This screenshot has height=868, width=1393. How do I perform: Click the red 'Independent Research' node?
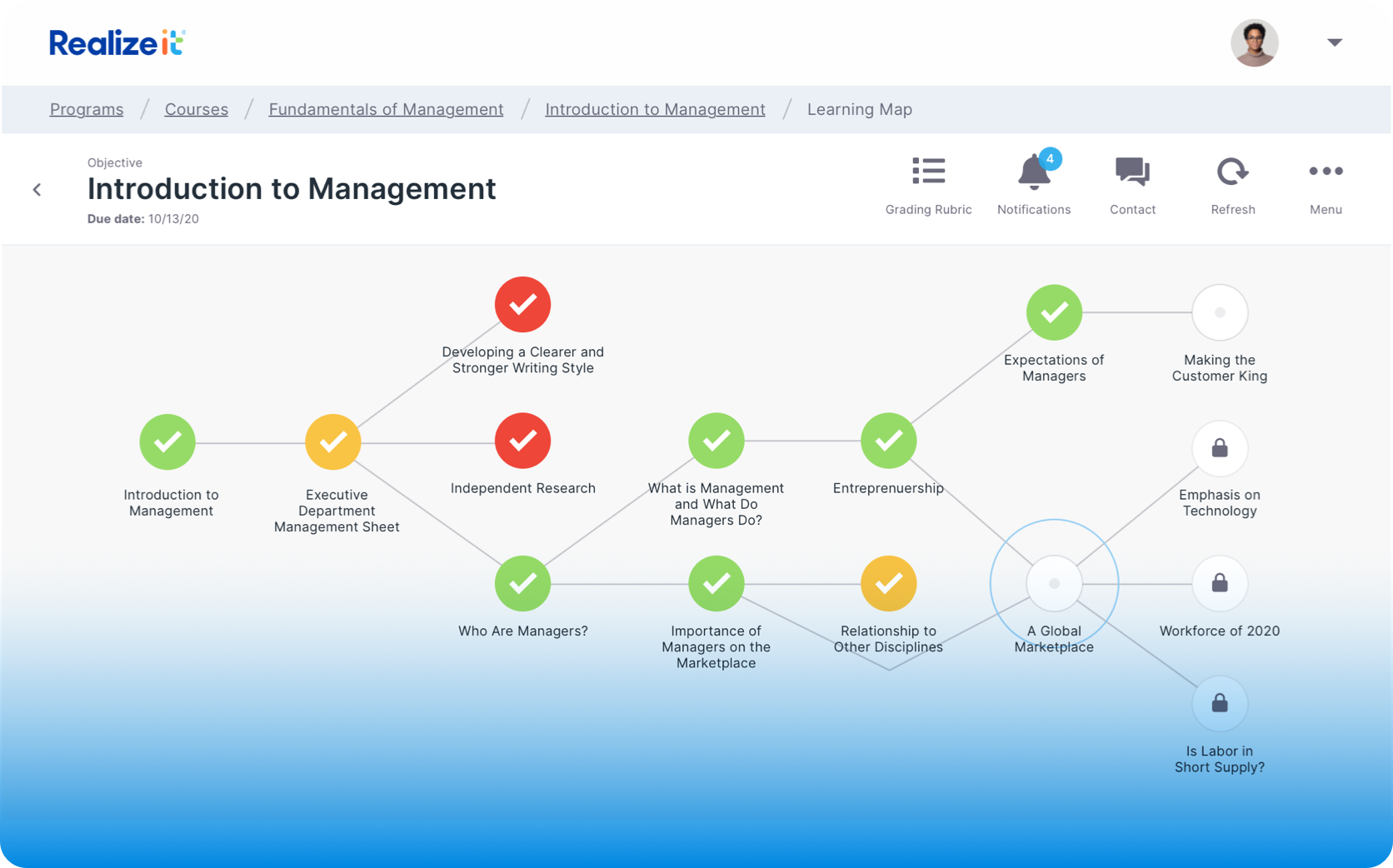point(522,441)
